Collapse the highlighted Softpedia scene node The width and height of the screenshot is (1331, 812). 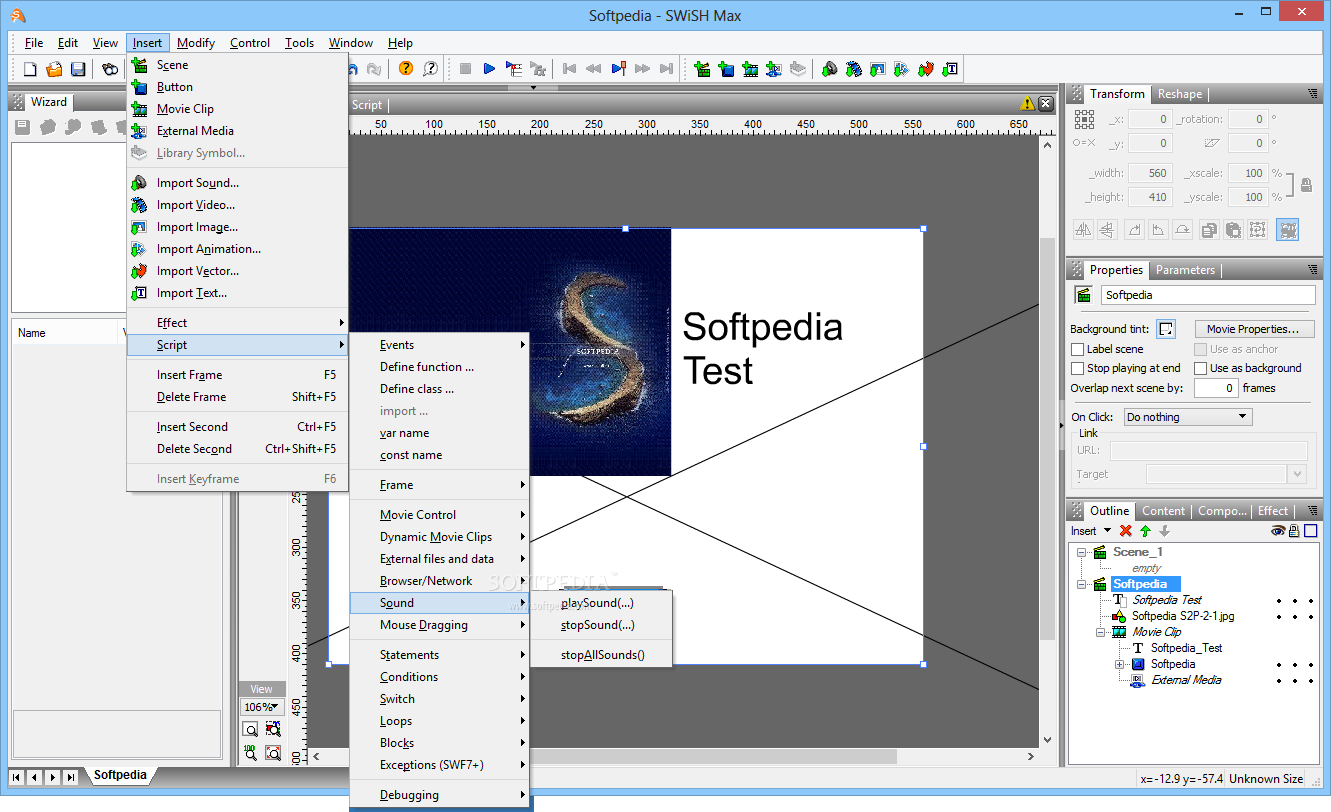pyautogui.click(x=1081, y=584)
